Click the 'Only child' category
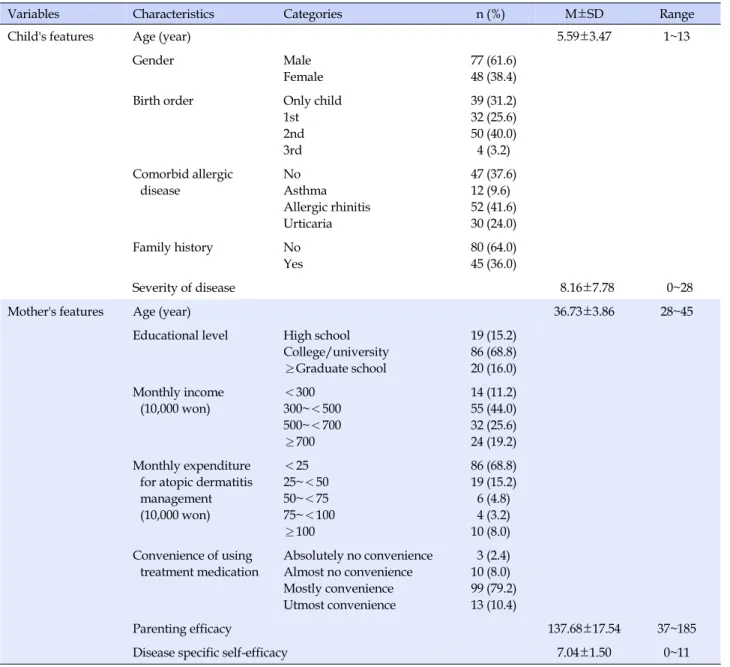Viewport: 730px width, 667px height. pos(312,101)
